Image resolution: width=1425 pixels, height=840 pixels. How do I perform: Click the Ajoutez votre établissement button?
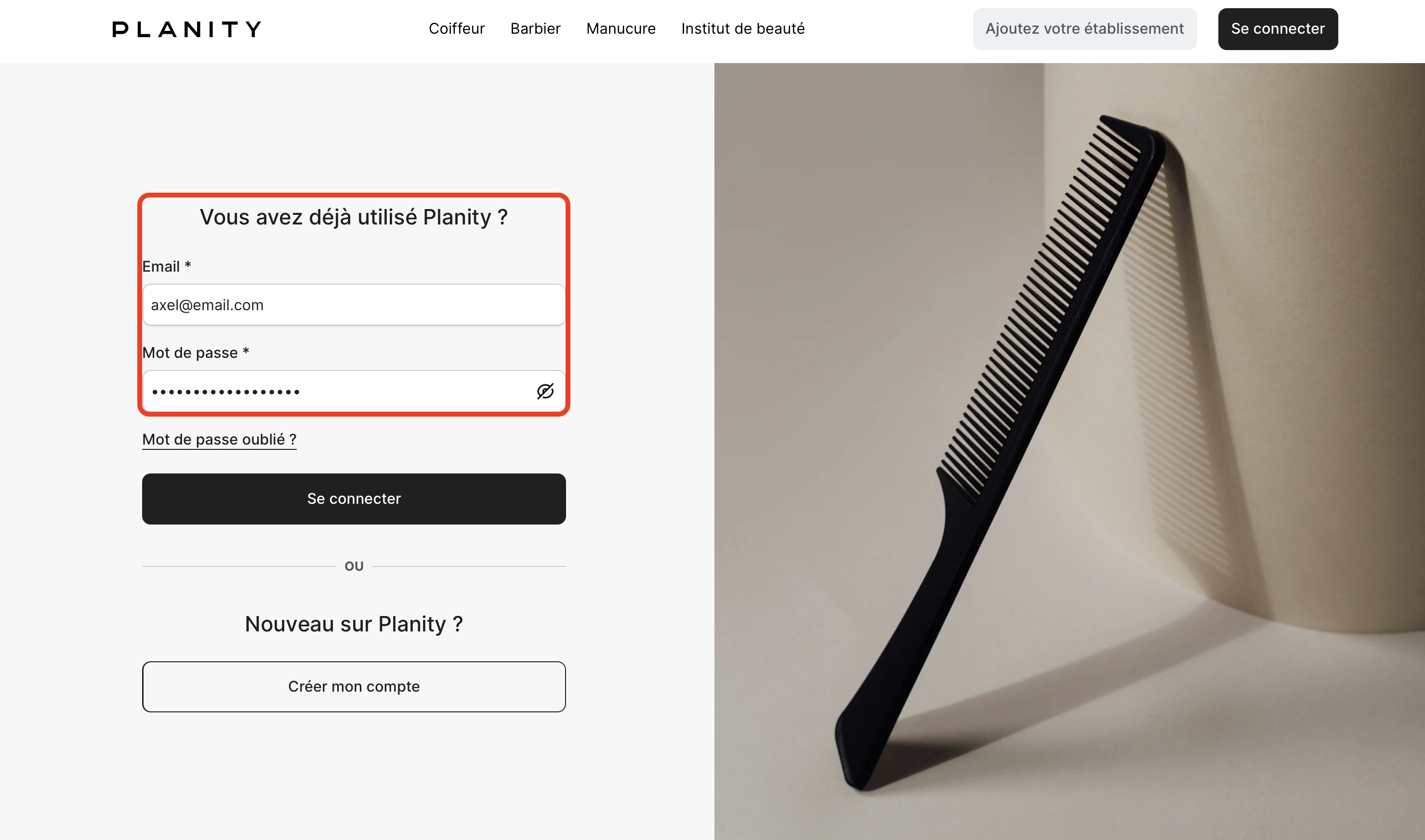coord(1084,29)
